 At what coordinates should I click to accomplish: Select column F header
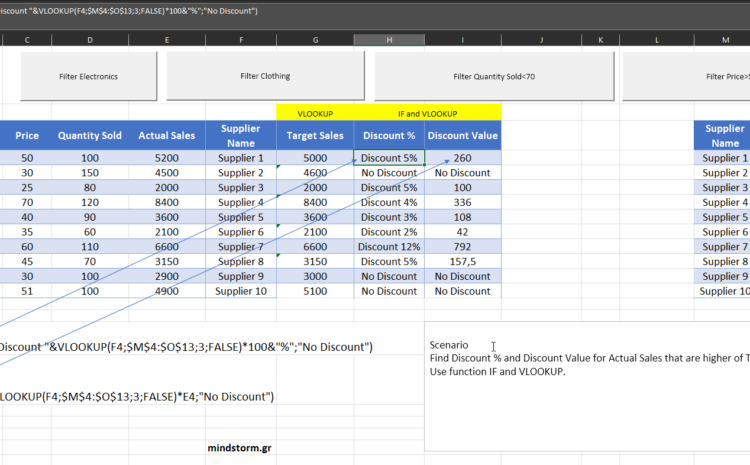(241, 40)
